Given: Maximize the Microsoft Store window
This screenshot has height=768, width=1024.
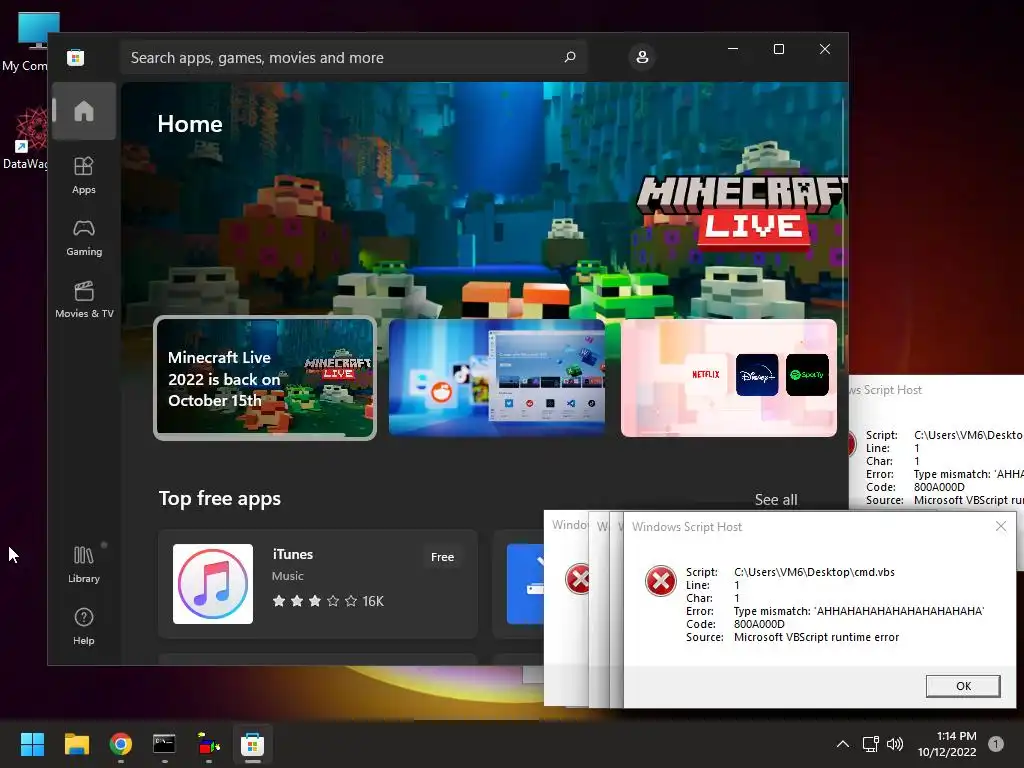Looking at the screenshot, I should pyautogui.click(x=778, y=49).
